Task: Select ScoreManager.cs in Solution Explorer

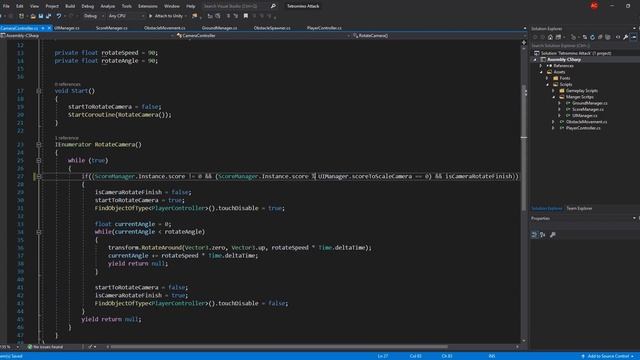Action: click(x=588, y=109)
